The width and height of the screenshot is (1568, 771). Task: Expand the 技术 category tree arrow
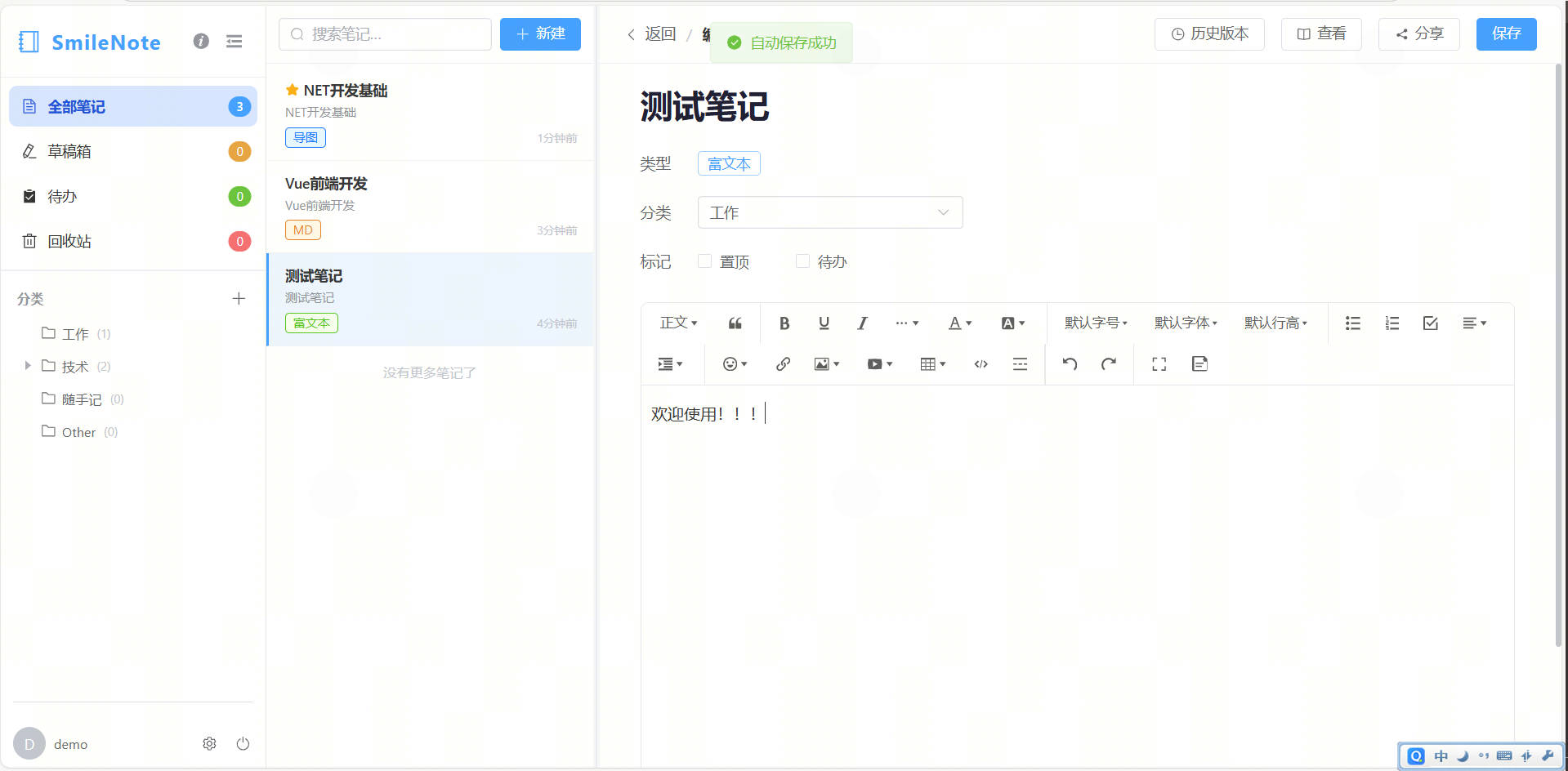(x=28, y=366)
